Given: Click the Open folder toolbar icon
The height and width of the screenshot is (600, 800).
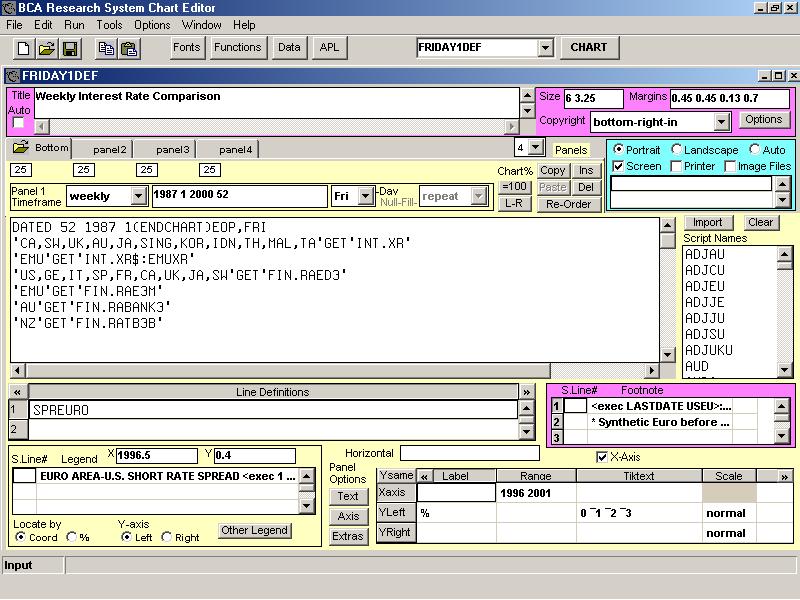Looking at the screenshot, I should tap(47, 48).
